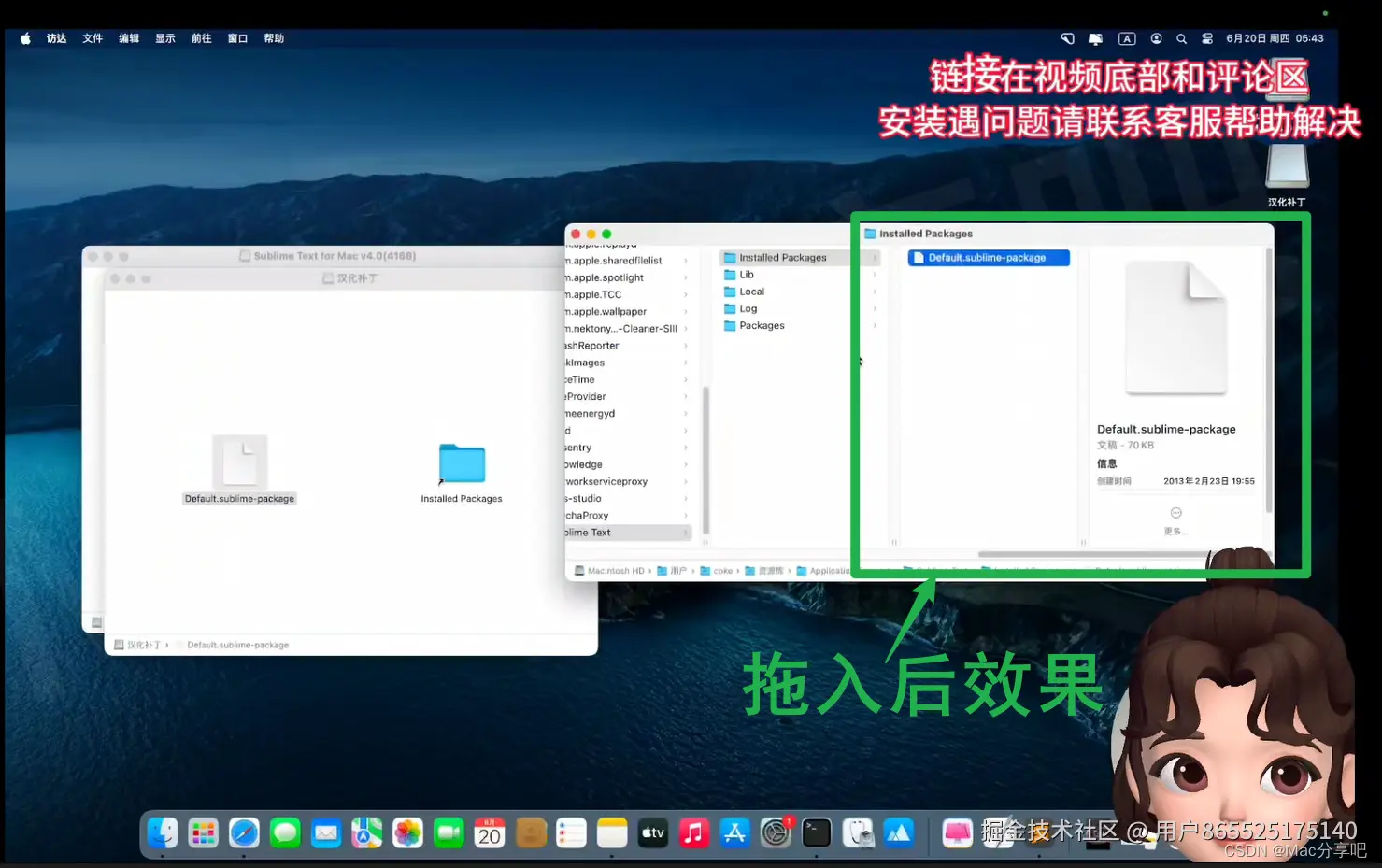Open the 编辑 menu
This screenshot has height=868, width=1382.
[x=129, y=38]
